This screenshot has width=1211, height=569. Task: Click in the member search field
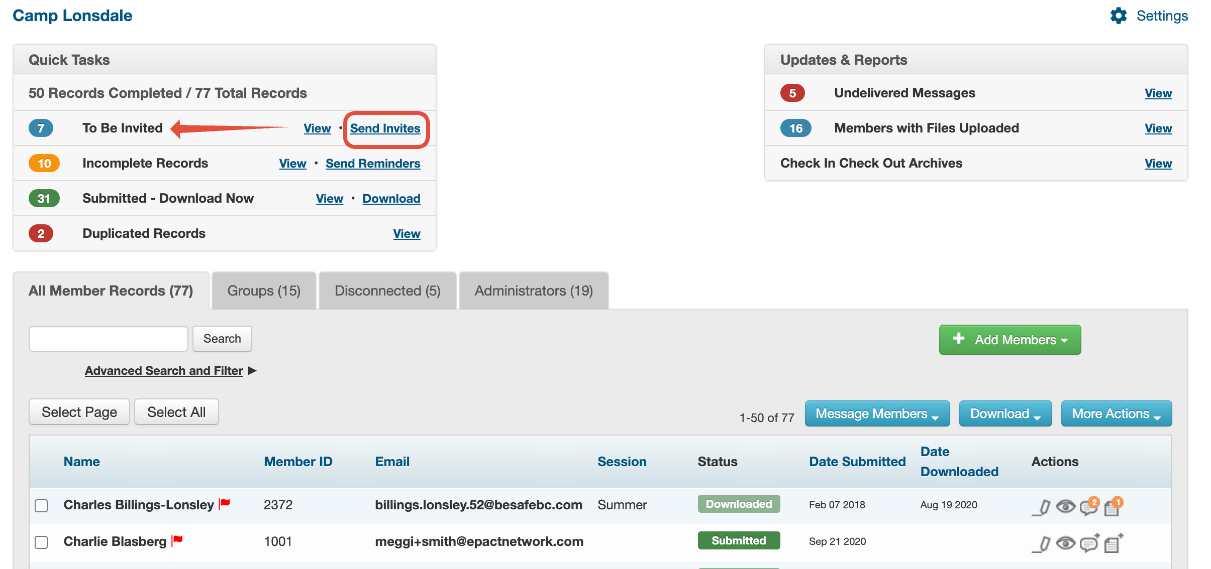pyautogui.click(x=108, y=339)
